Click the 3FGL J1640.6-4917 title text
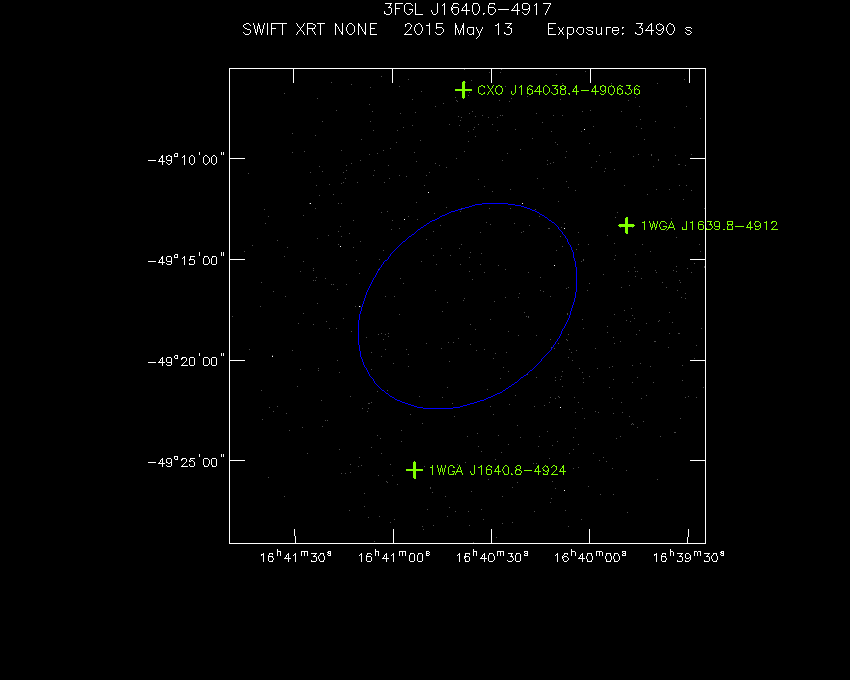 point(467,9)
